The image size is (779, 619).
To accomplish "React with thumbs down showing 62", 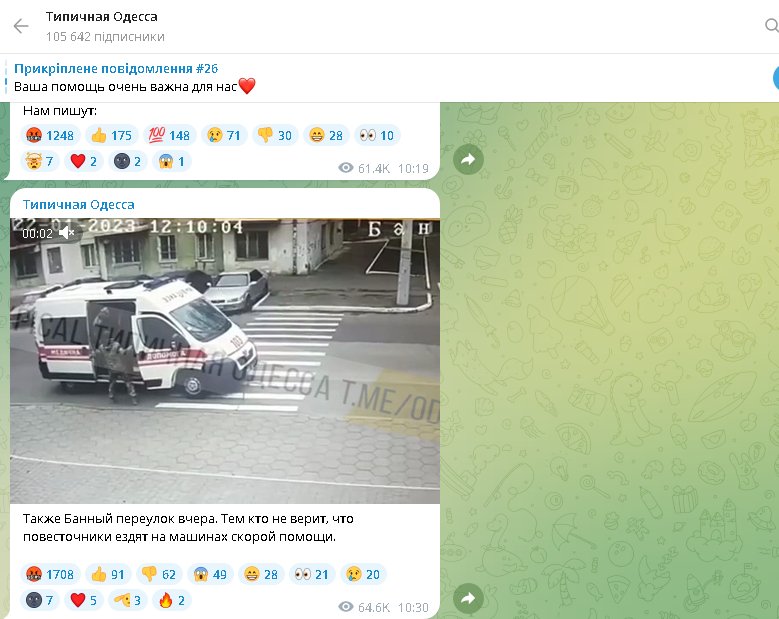I will click(x=160, y=574).
